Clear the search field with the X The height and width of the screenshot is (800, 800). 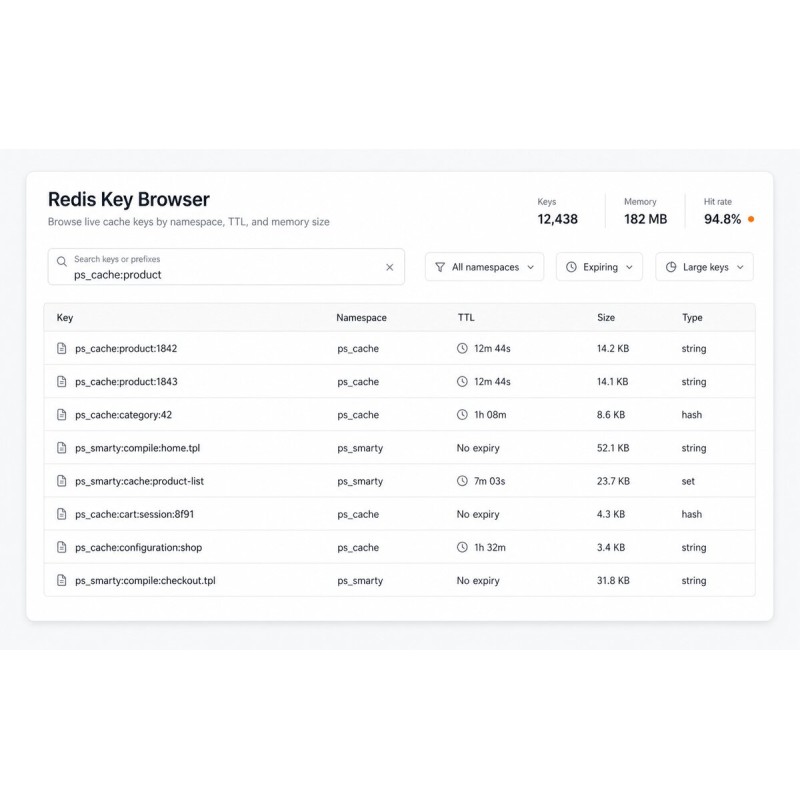pos(390,267)
